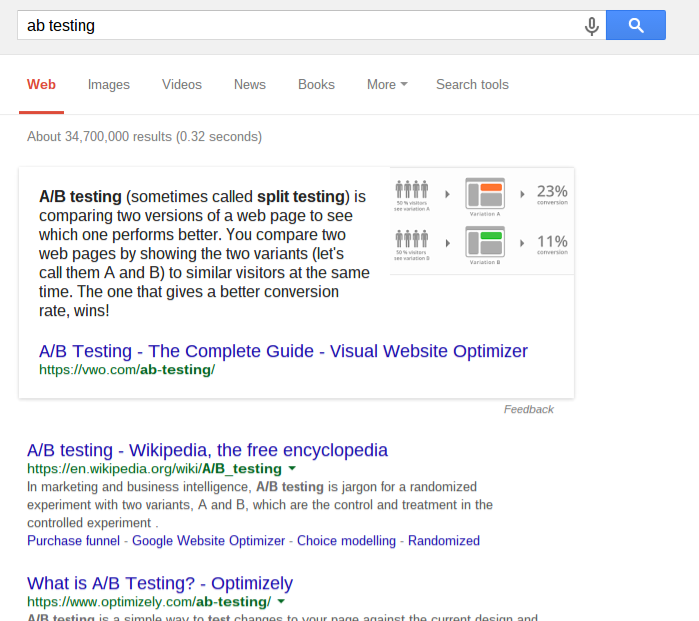Open the News tab
This screenshot has width=699, height=621.
(x=250, y=85)
